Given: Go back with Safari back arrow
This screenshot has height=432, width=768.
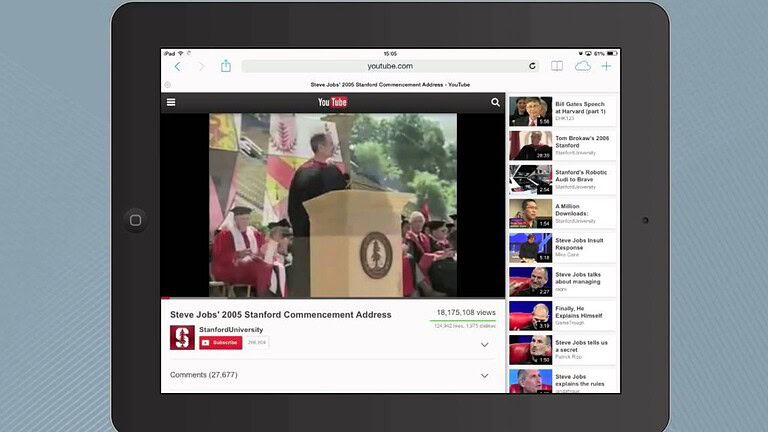Looking at the screenshot, I should point(177,67).
